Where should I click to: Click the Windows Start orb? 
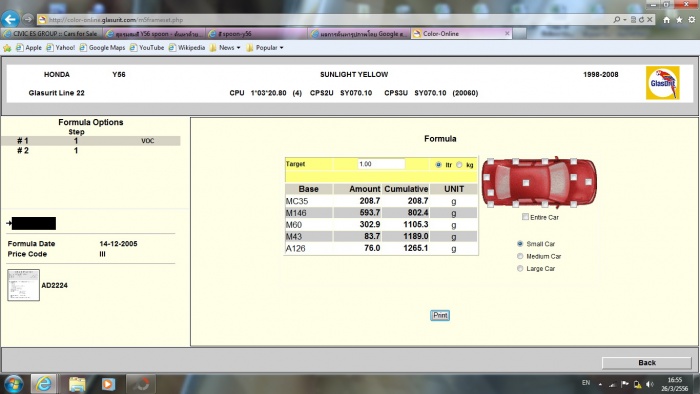[x=12, y=384]
